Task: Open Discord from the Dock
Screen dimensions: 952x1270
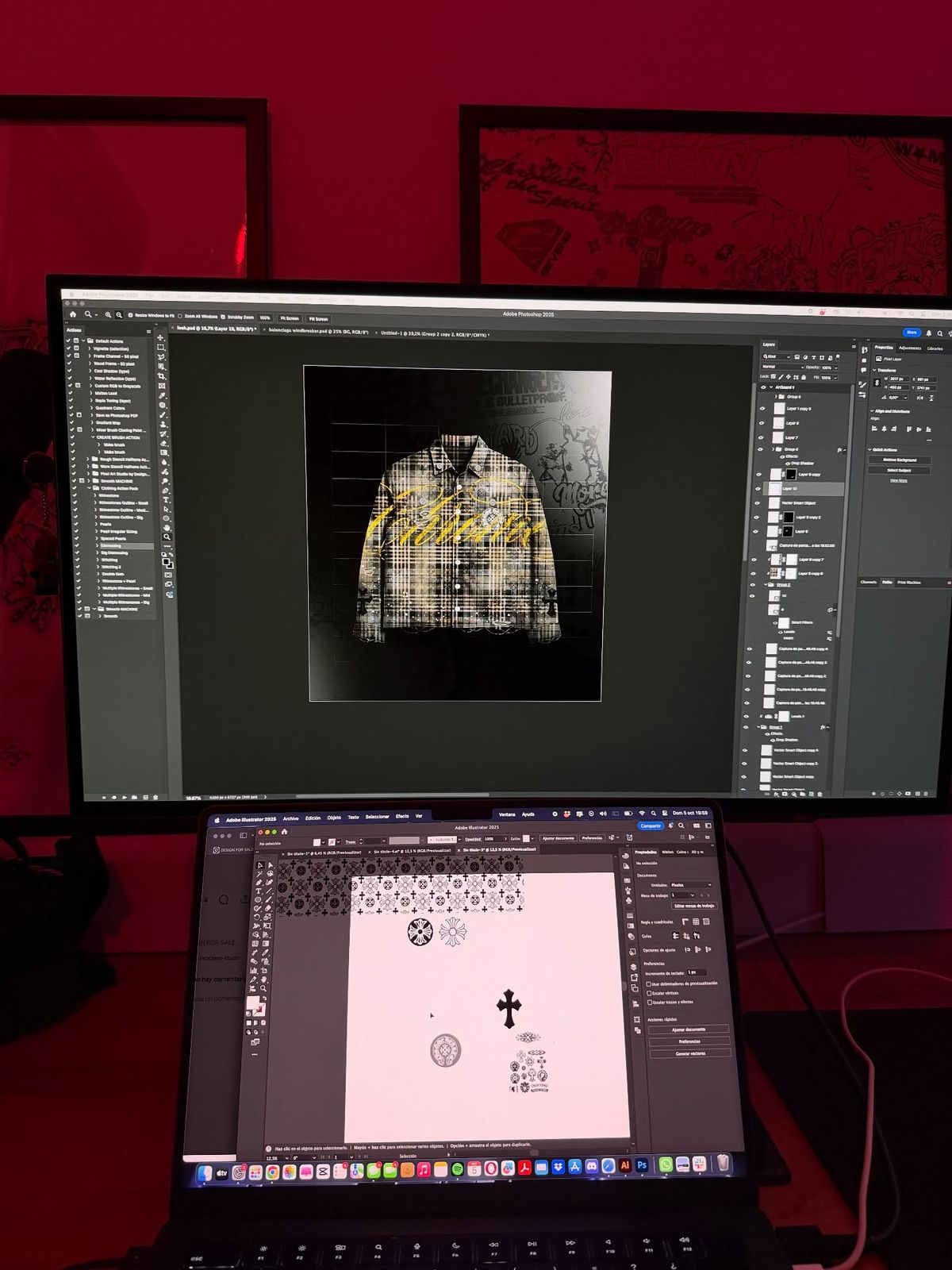Action: click(x=592, y=1166)
